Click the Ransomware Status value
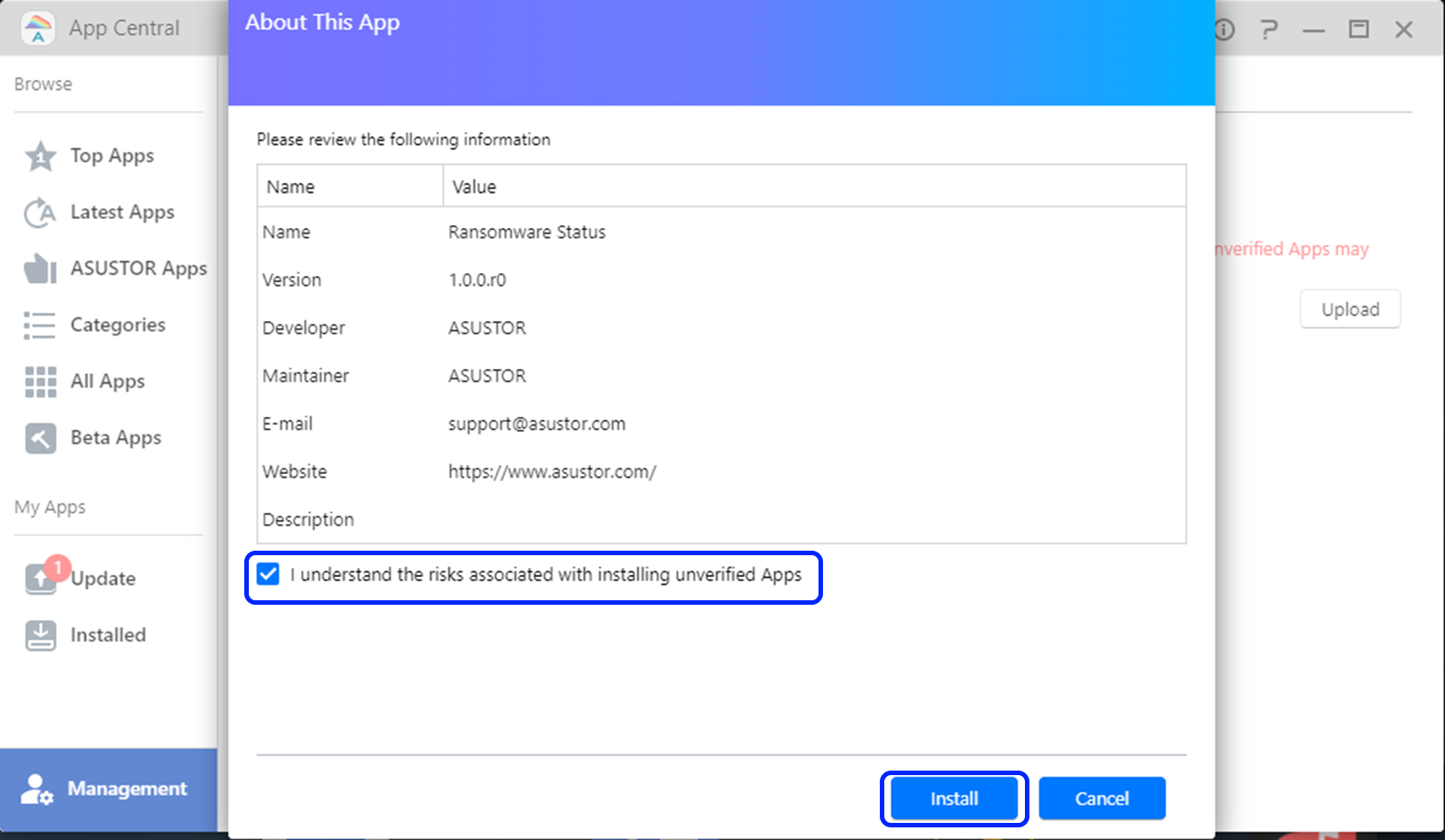This screenshot has width=1445, height=840. pos(526,233)
